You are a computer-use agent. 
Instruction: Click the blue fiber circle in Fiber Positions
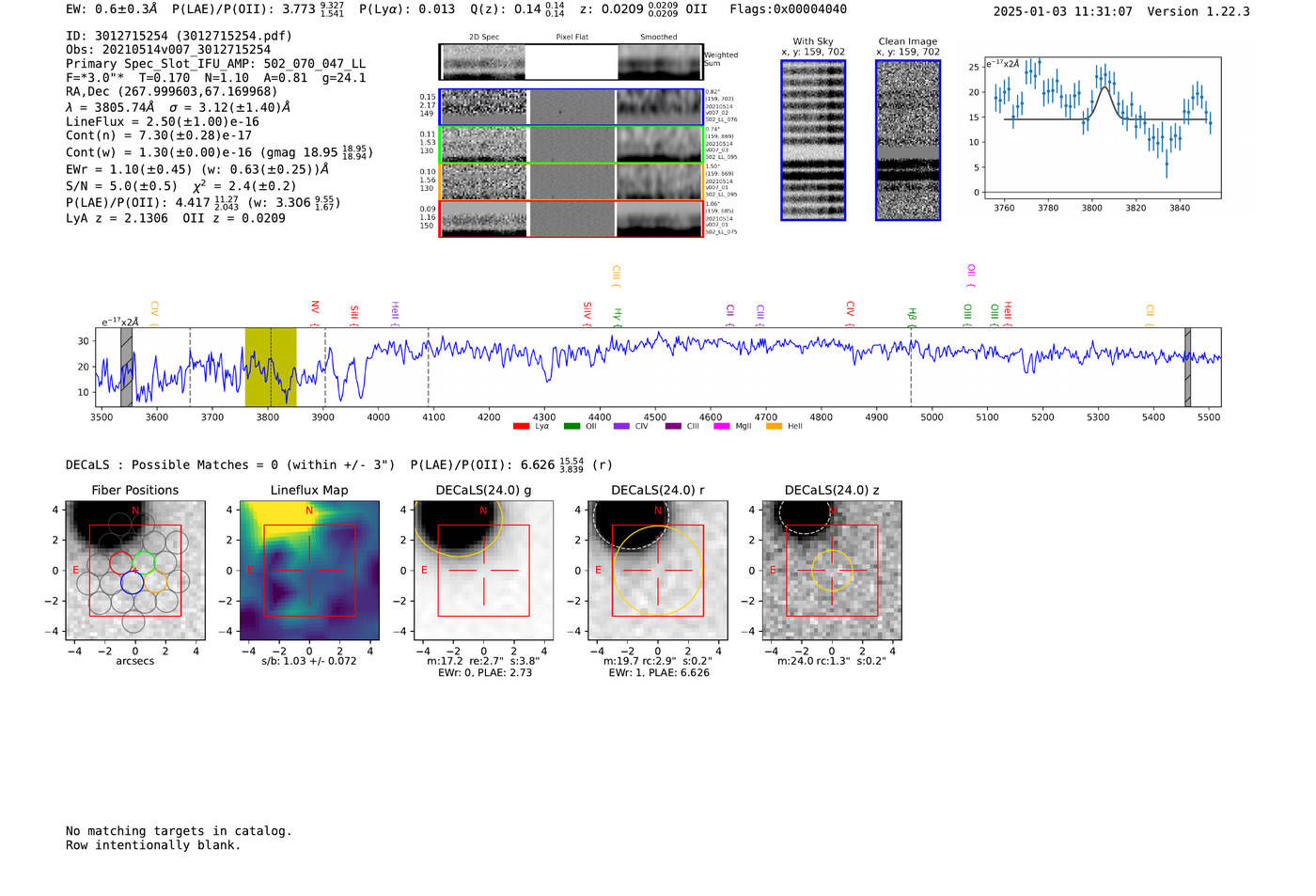133,583
